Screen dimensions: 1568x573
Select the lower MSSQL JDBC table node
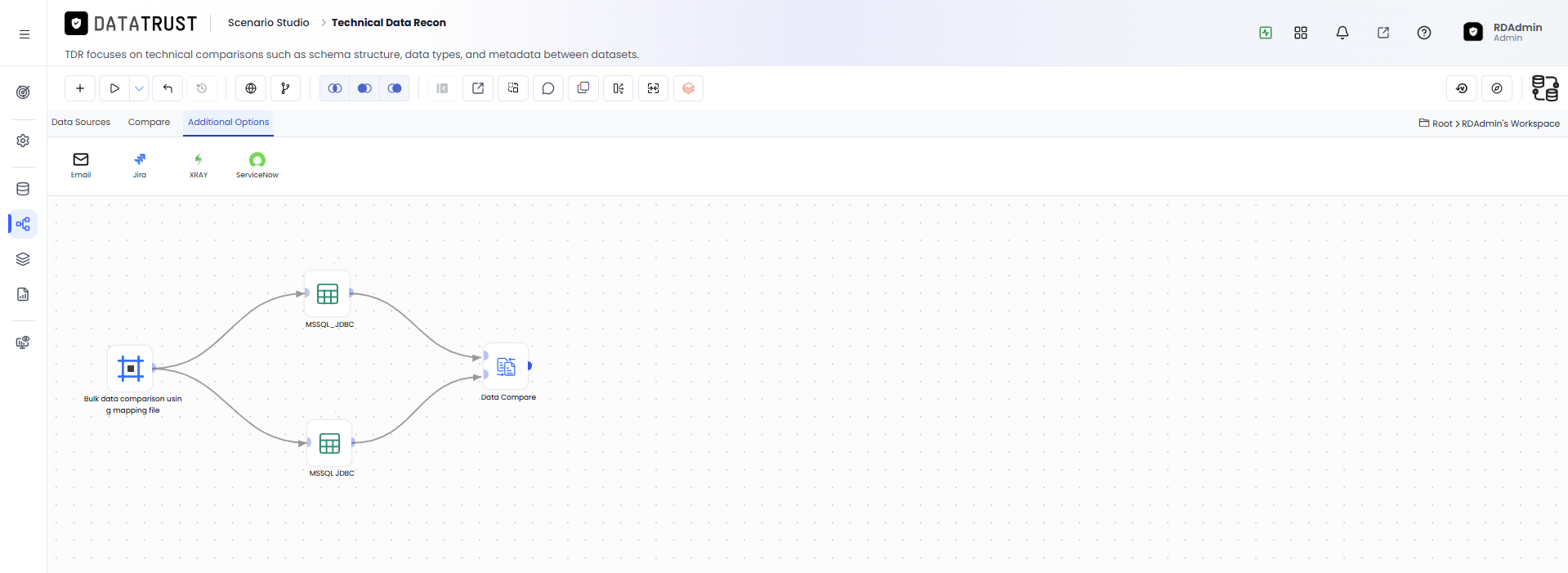click(330, 444)
